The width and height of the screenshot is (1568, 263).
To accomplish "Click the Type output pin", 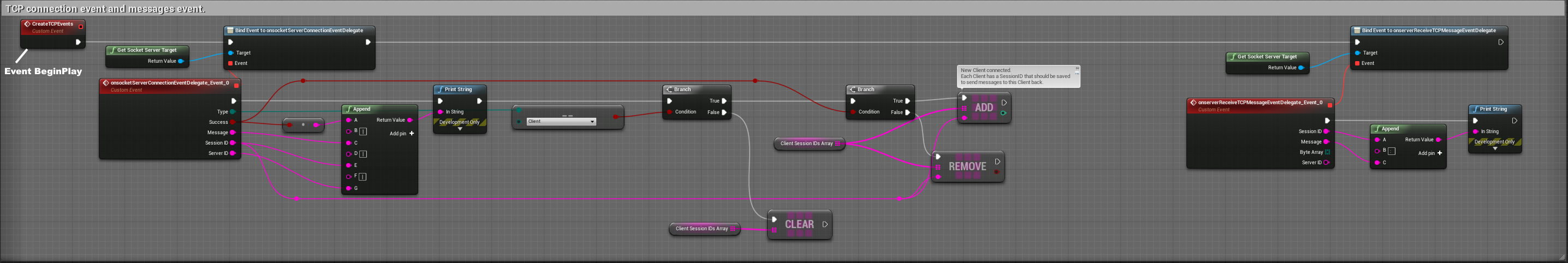I will [x=233, y=112].
